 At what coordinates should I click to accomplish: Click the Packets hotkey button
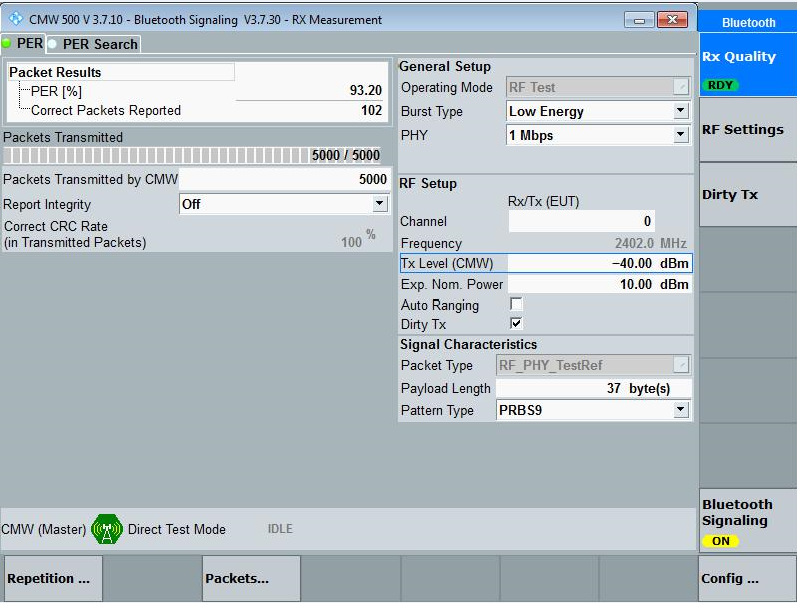[252, 578]
